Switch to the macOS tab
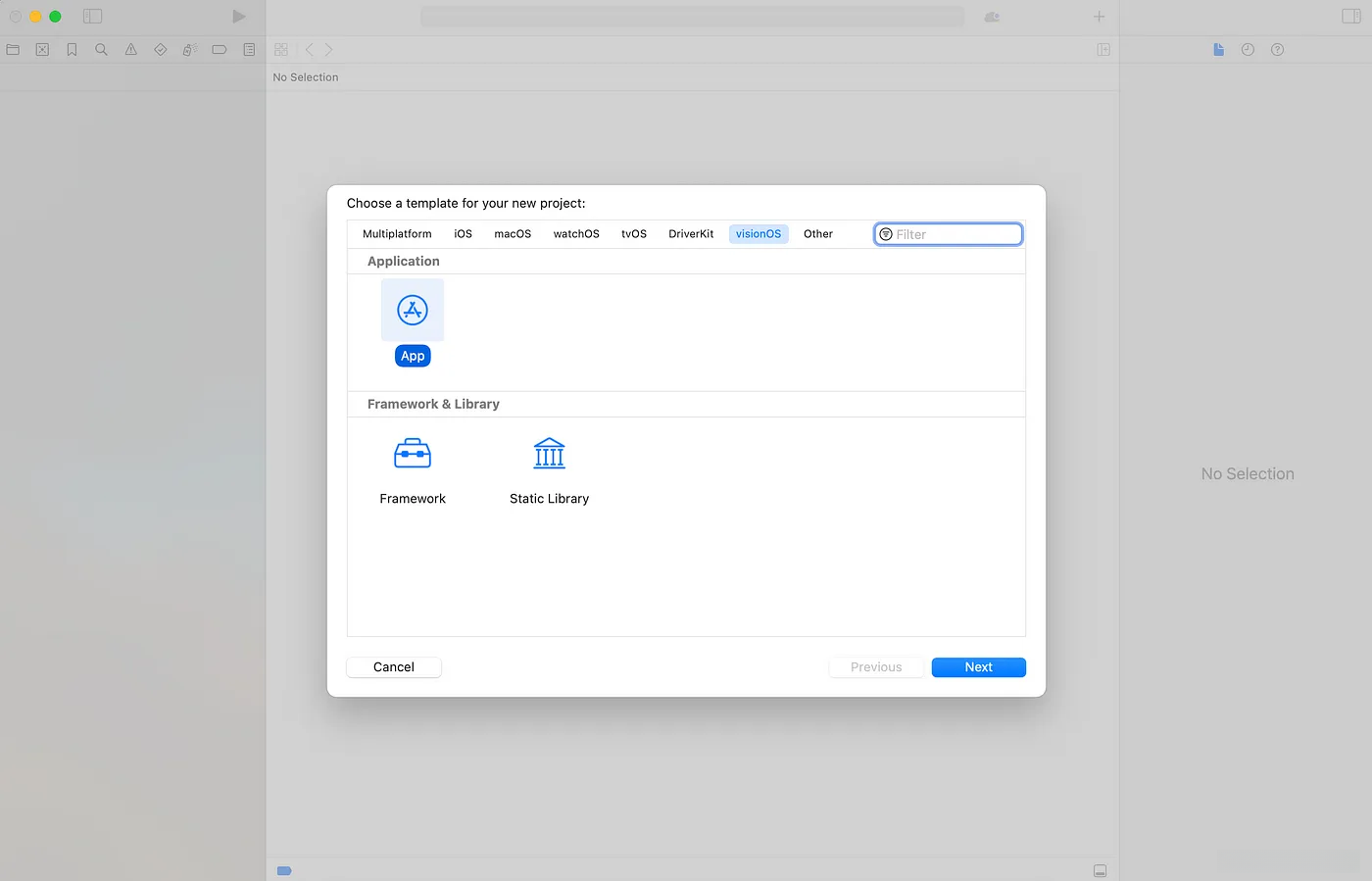Image resolution: width=1372 pixels, height=881 pixels. (x=513, y=234)
